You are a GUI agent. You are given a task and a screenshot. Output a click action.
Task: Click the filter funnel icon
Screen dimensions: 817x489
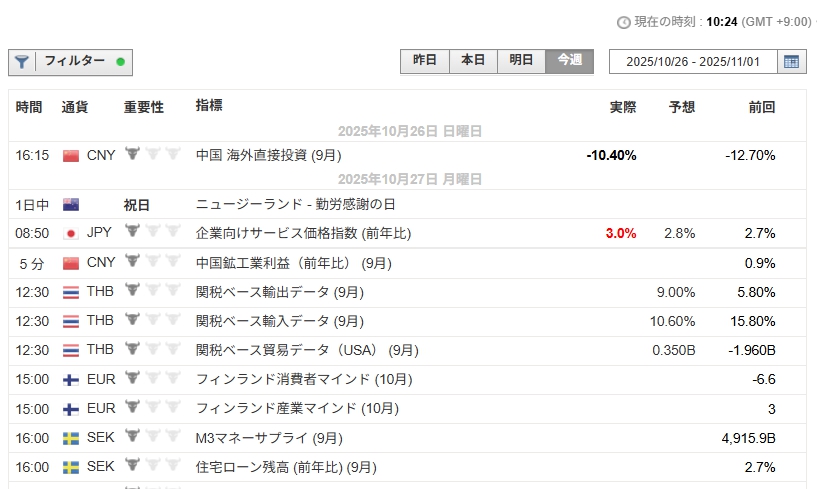pyautogui.click(x=22, y=62)
